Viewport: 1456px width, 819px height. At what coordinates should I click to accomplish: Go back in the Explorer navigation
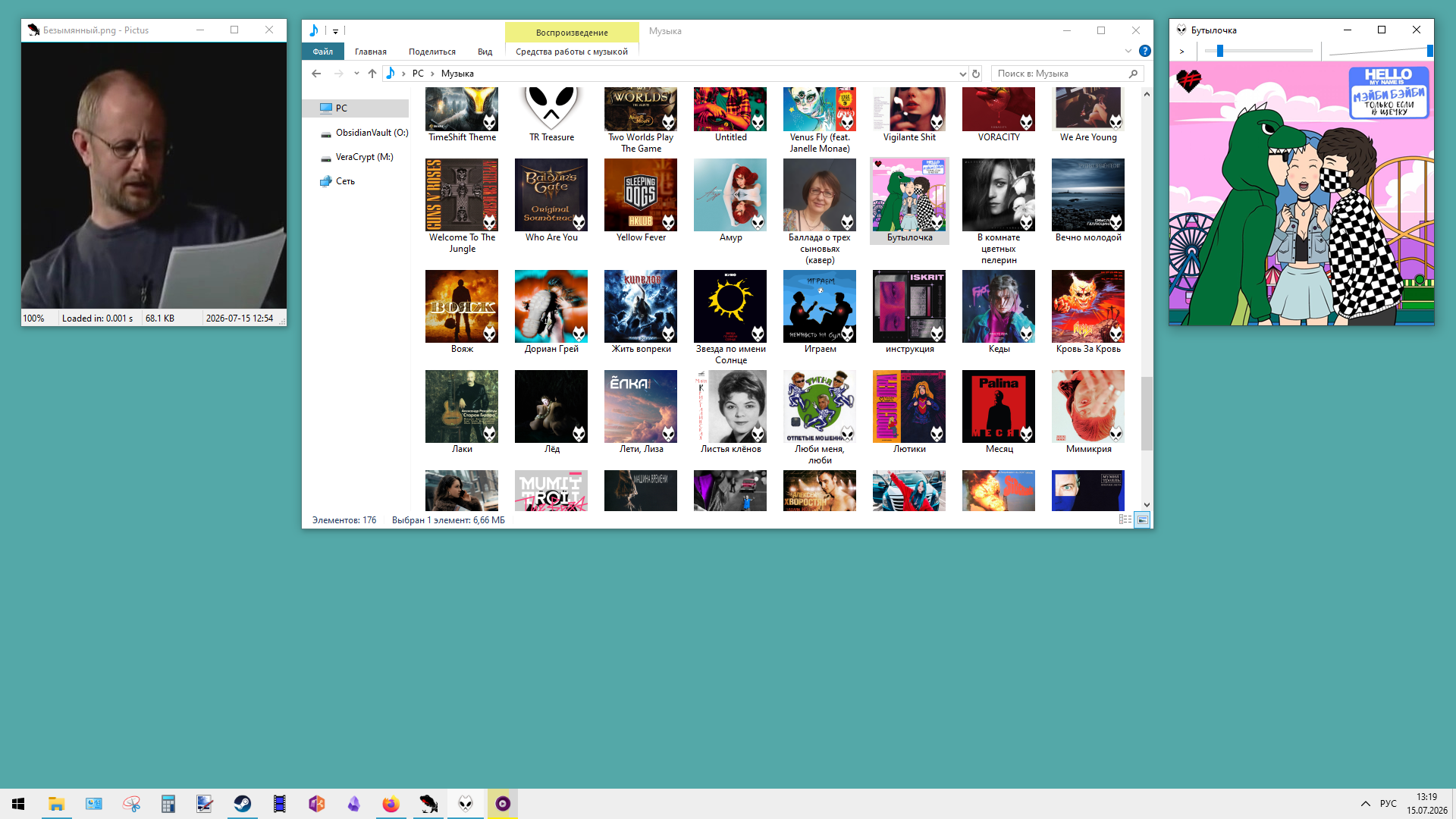tap(316, 74)
